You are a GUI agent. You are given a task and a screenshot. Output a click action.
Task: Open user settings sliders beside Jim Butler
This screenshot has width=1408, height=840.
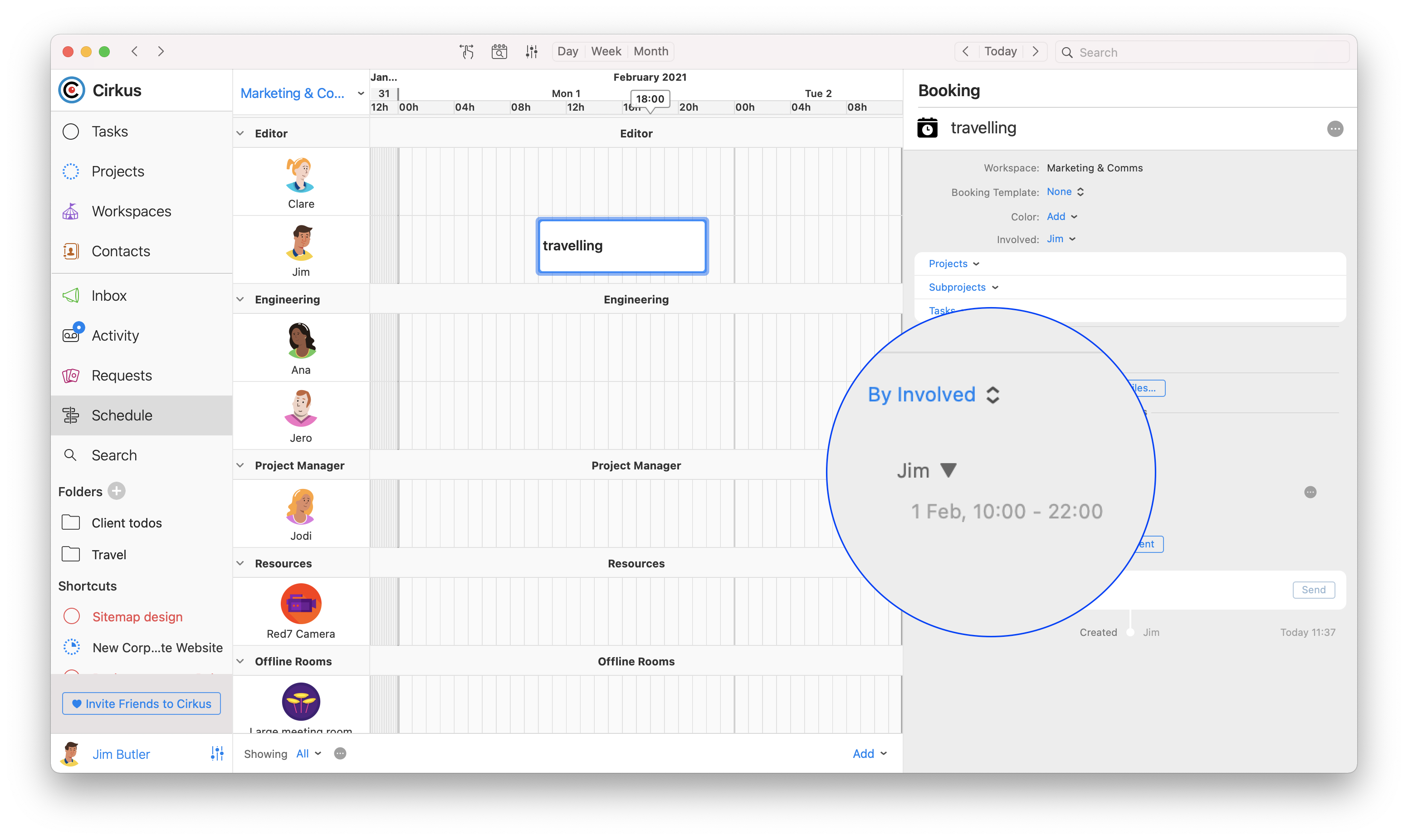click(x=217, y=753)
